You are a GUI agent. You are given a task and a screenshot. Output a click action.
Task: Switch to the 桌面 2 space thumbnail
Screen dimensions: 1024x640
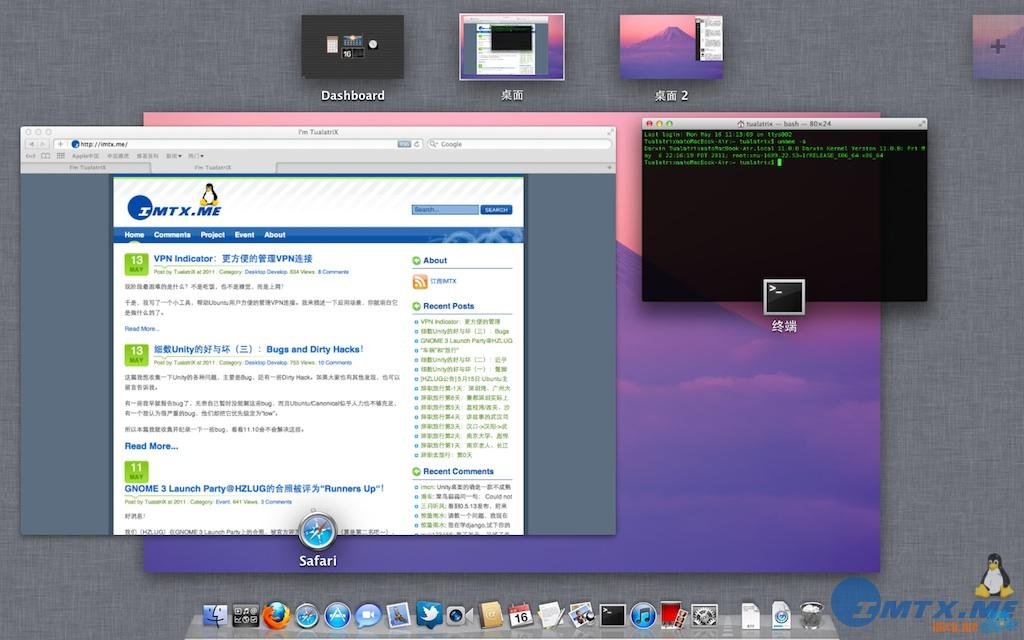coord(671,47)
